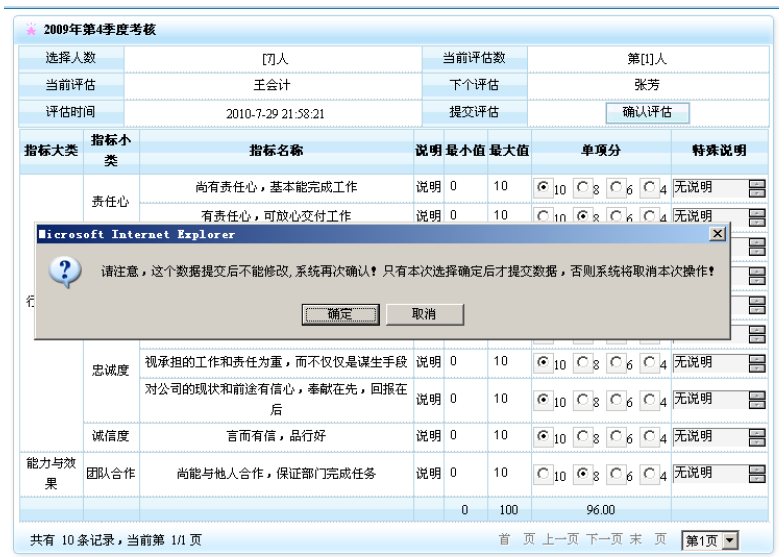Click the 第[1]人 current evaluation count
This screenshot has height=557, width=784.
pos(648,59)
